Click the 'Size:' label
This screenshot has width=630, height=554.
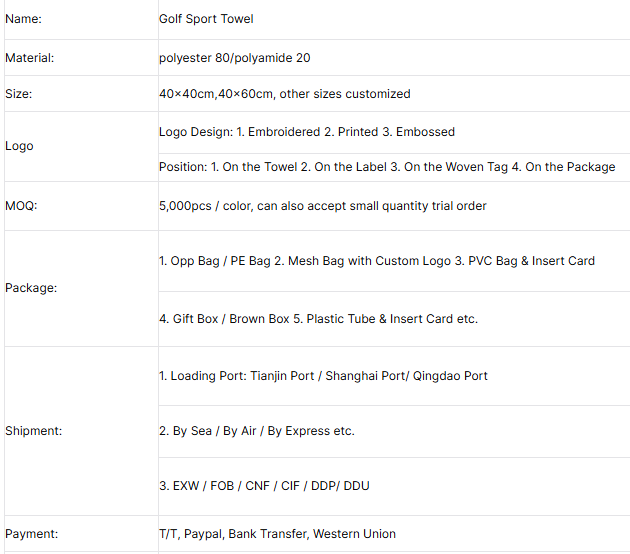[x=19, y=94]
